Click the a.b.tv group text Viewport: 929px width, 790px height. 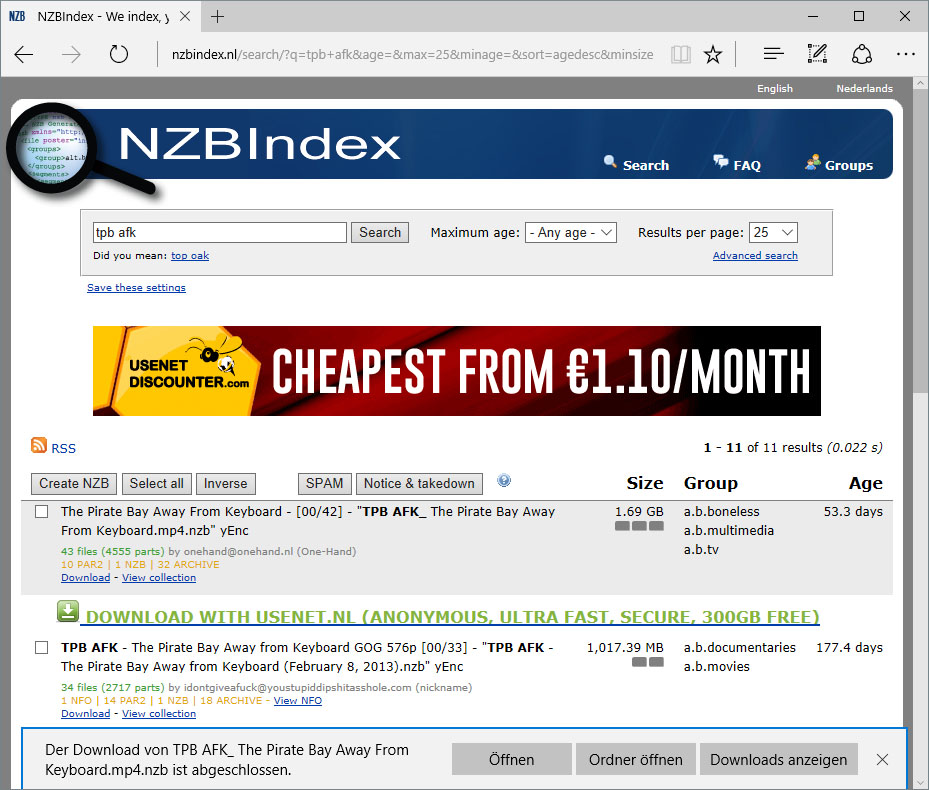(701, 549)
